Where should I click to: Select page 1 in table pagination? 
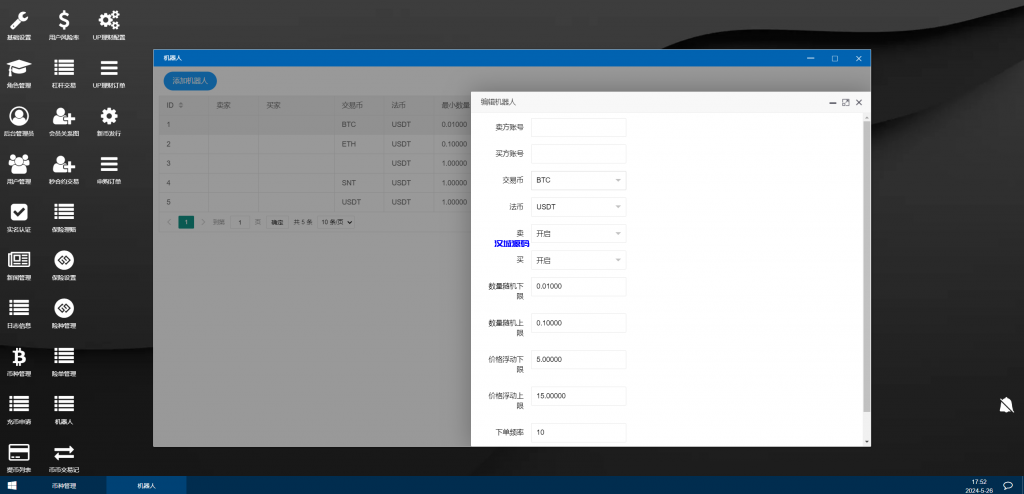click(x=186, y=222)
